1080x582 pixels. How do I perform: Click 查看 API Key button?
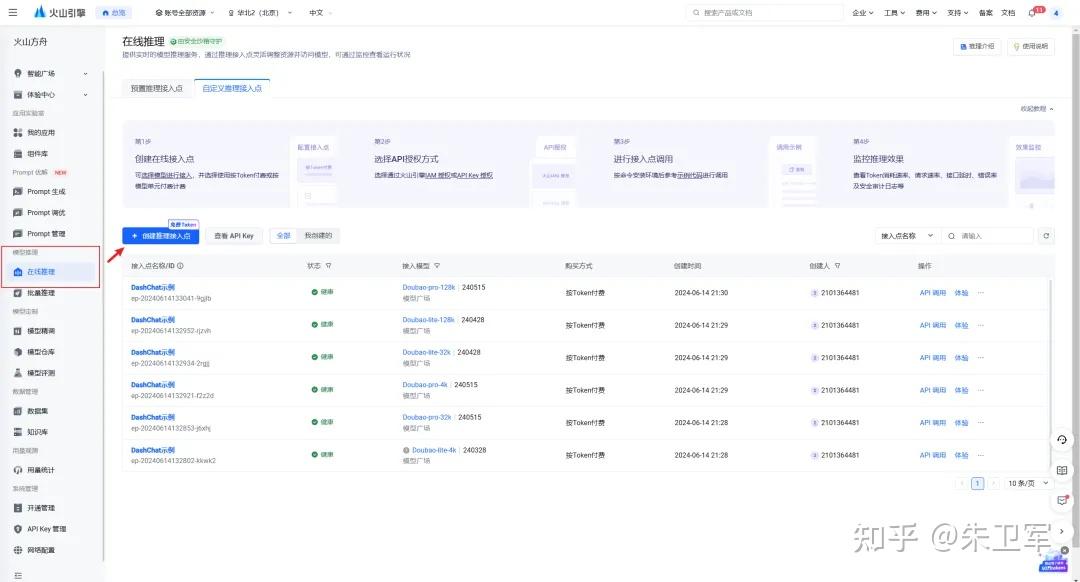(x=233, y=236)
